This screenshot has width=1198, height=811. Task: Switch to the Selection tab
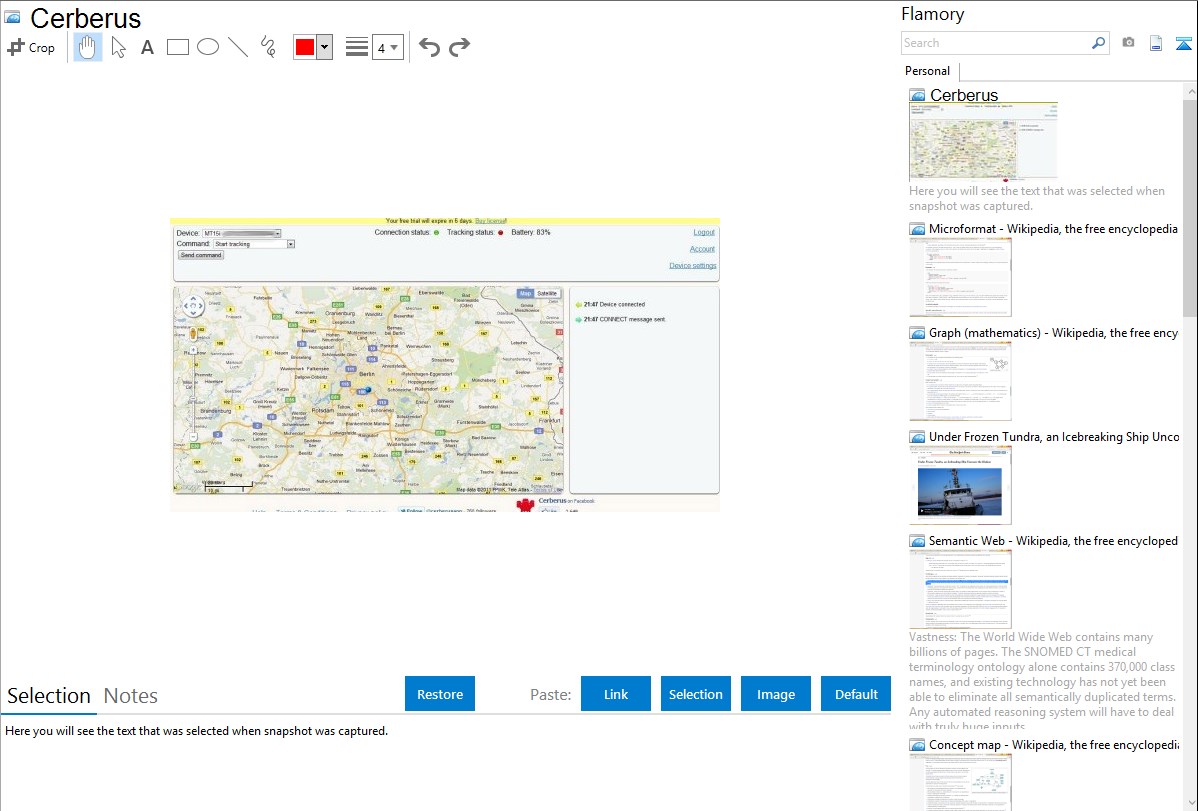(49, 696)
